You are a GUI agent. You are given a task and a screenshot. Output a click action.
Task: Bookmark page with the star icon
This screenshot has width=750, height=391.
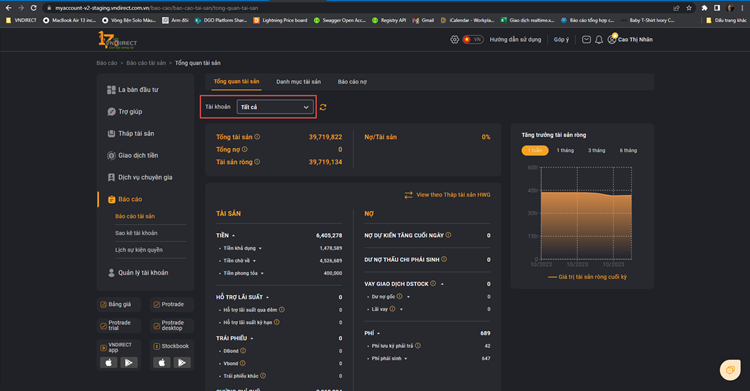pyautogui.click(x=689, y=8)
